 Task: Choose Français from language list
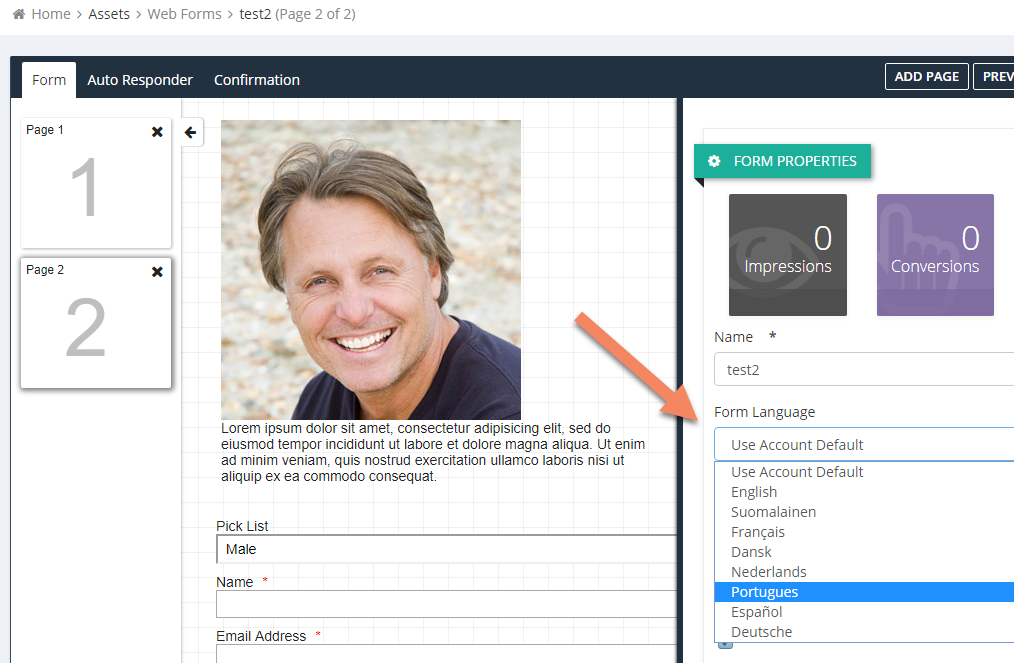(864, 532)
